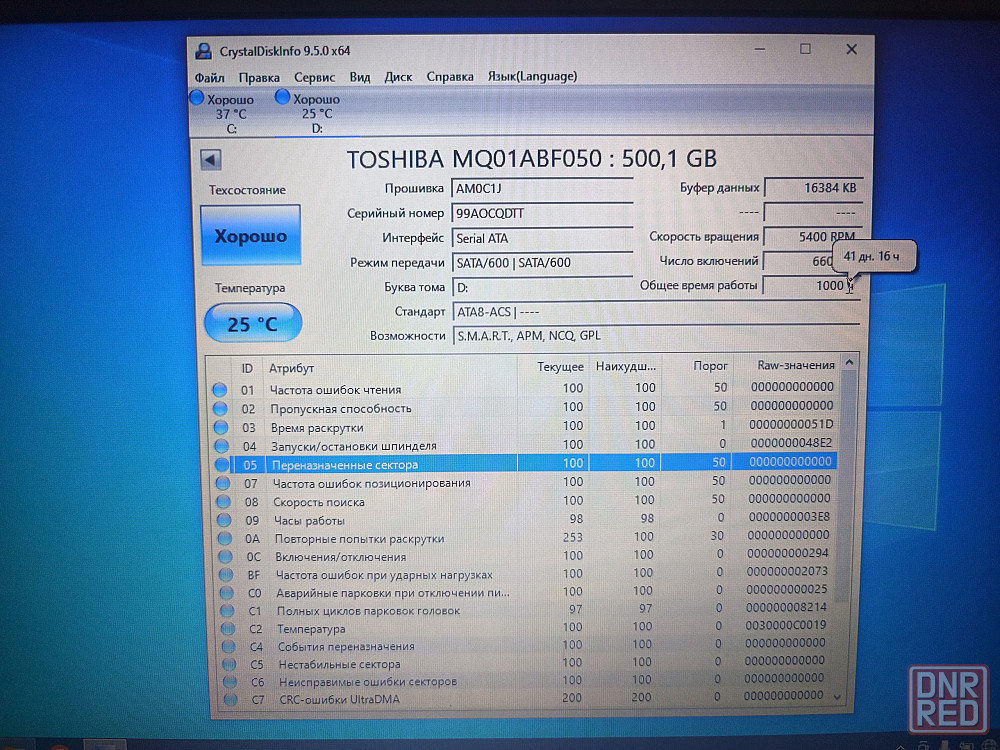Click status dot for attribute C7
The image size is (1000, 750).
pos(231,699)
